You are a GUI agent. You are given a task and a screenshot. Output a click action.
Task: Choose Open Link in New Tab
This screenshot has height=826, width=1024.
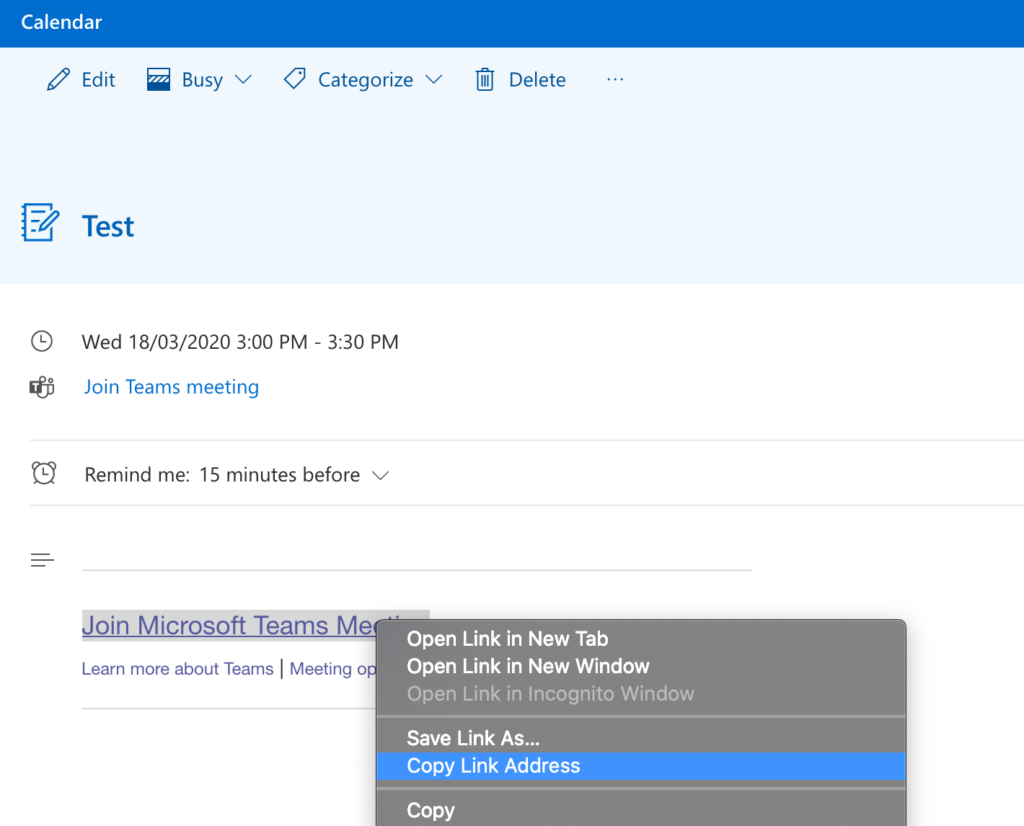tap(641, 639)
